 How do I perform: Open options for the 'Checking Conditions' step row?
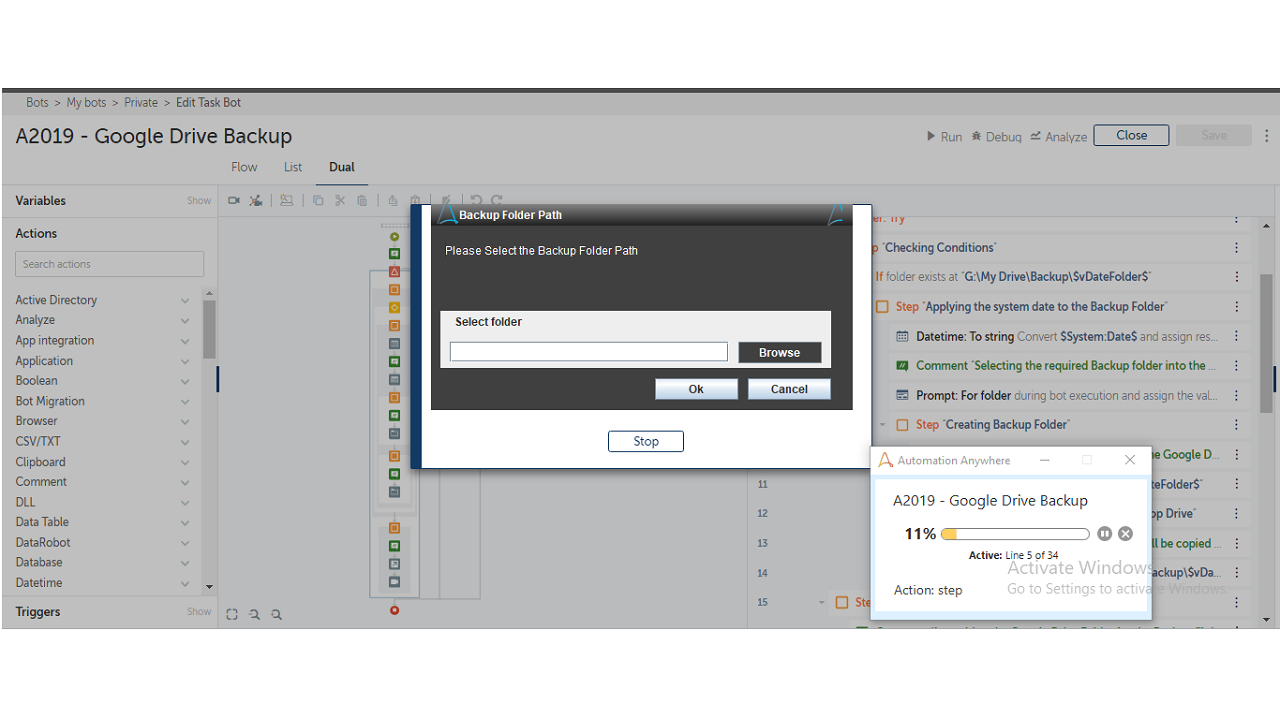click(x=1237, y=248)
